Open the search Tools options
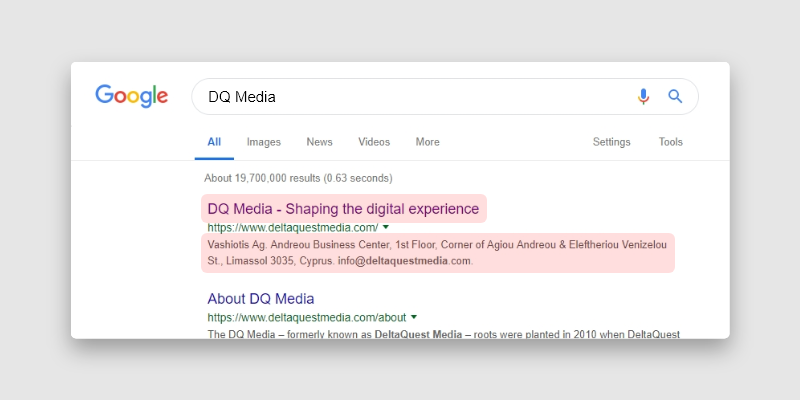 coord(670,142)
